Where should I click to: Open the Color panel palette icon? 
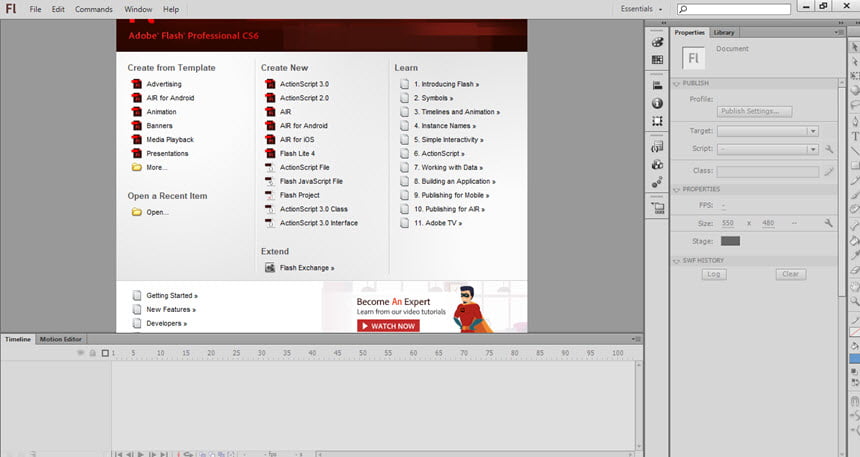(657, 42)
